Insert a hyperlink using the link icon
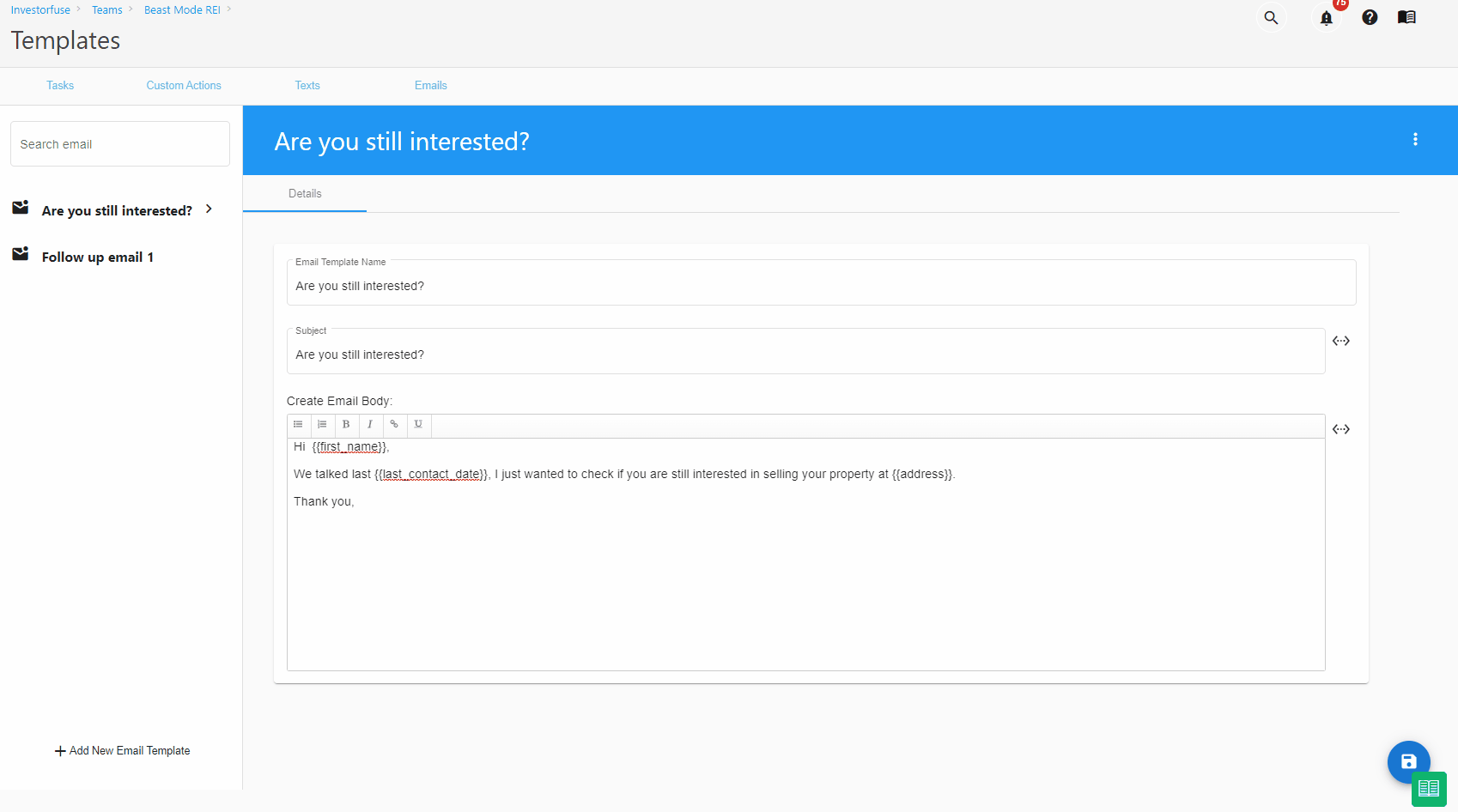Screen dimensions: 1458x812 pyautogui.click(x=394, y=424)
